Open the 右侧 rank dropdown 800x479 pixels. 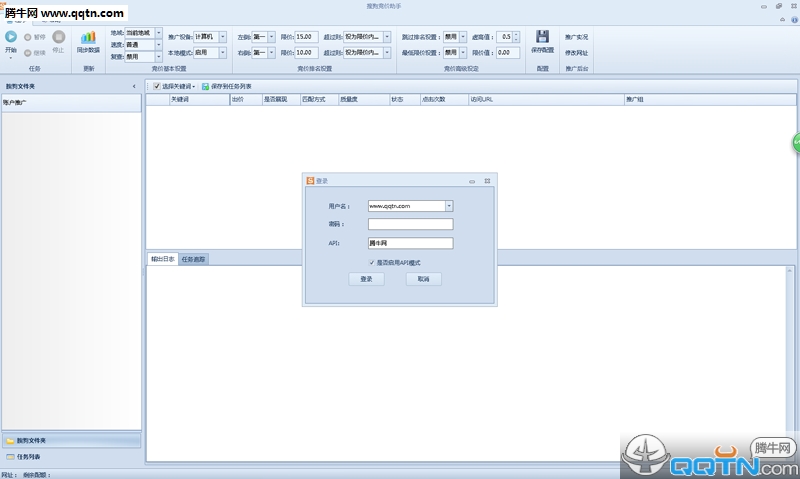(x=271, y=53)
